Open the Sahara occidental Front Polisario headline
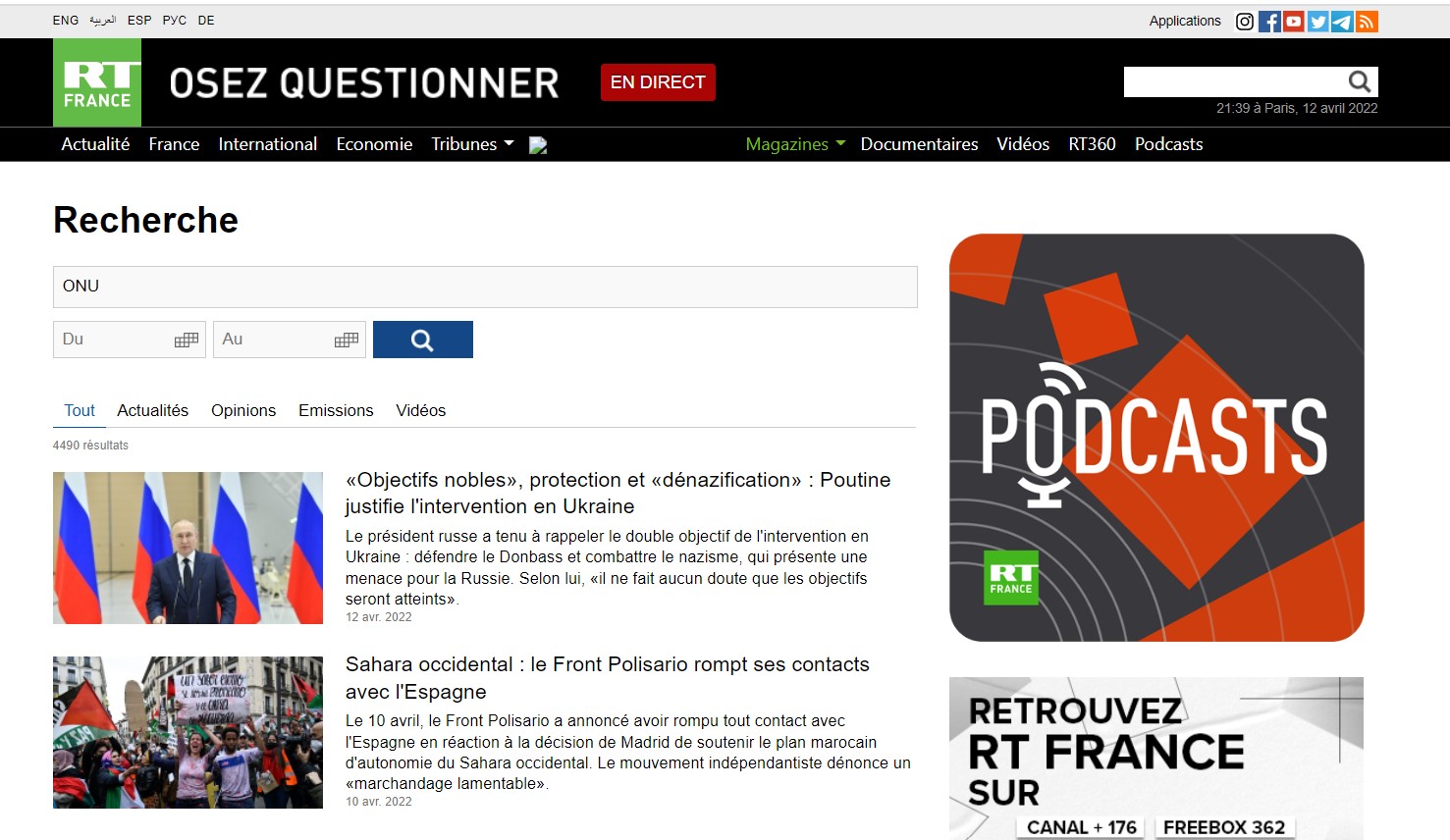The height and width of the screenshot is (840, 1450). point(608,678)
